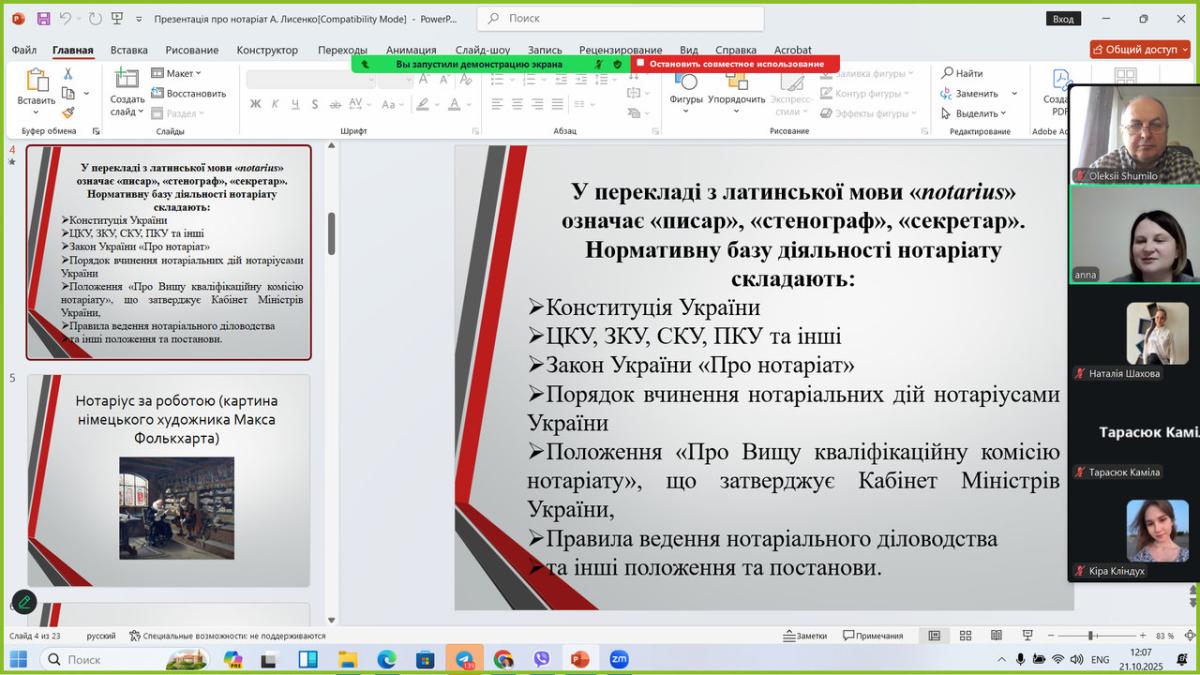The image size is (1200, 675).
Task: Start slideshow from status bar icon
Action: coord(1027,636)
